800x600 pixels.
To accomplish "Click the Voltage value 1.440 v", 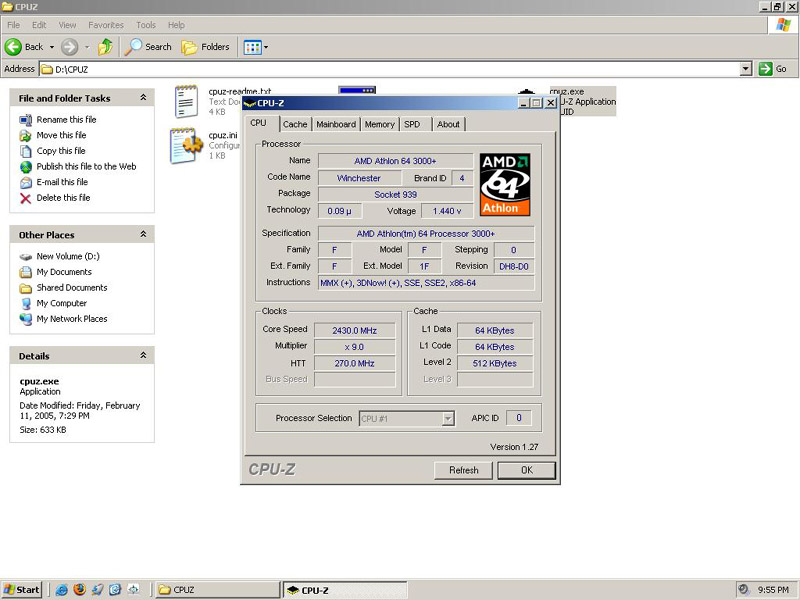I will [447, 211].
